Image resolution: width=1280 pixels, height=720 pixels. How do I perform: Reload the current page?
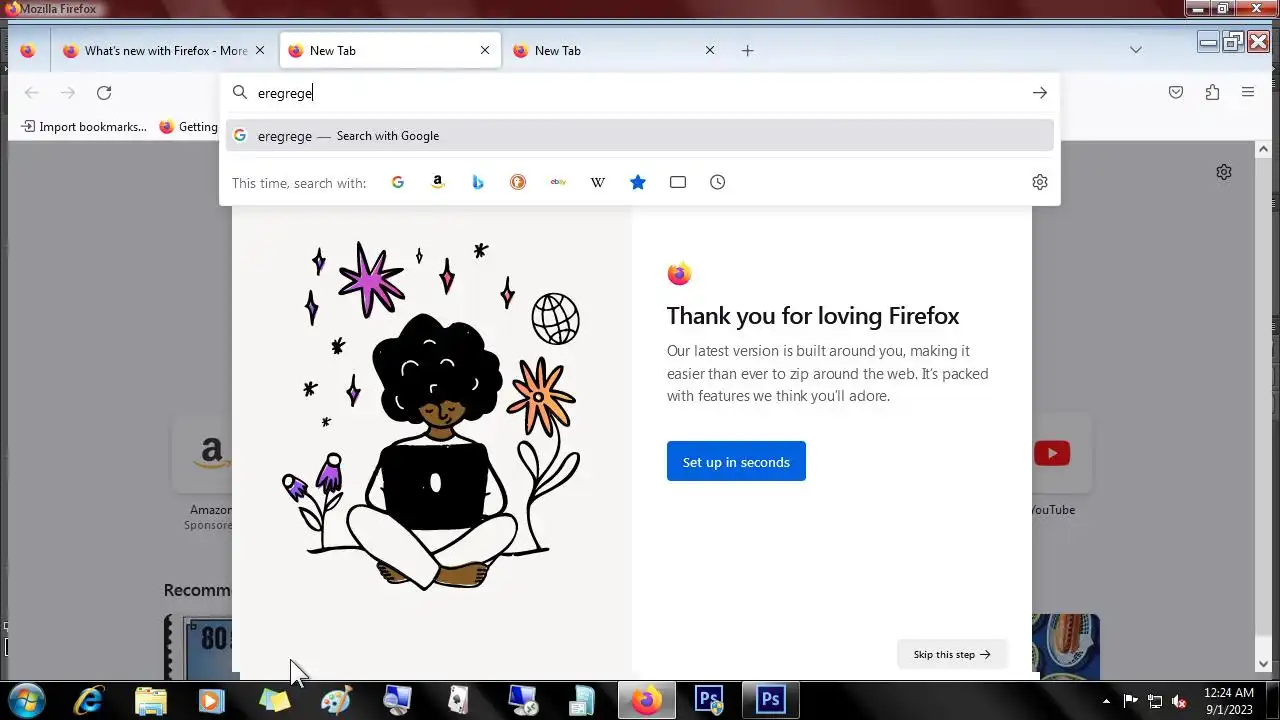[104, 93]
